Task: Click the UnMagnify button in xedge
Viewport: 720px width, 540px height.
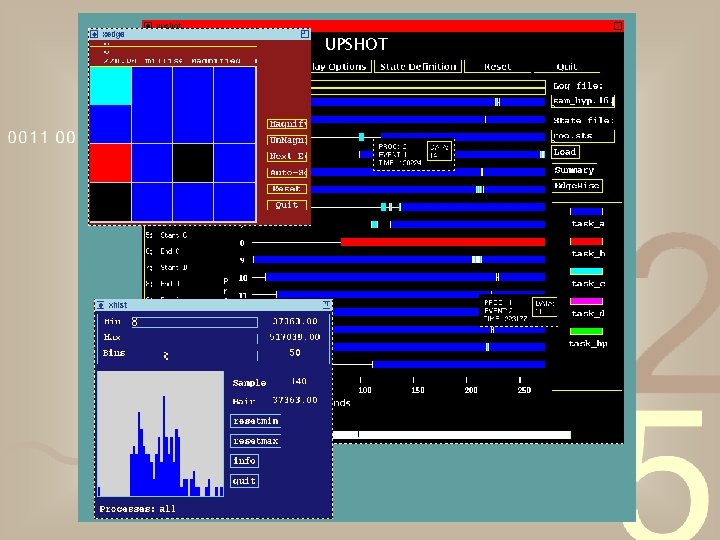Action: pos(287,140)
